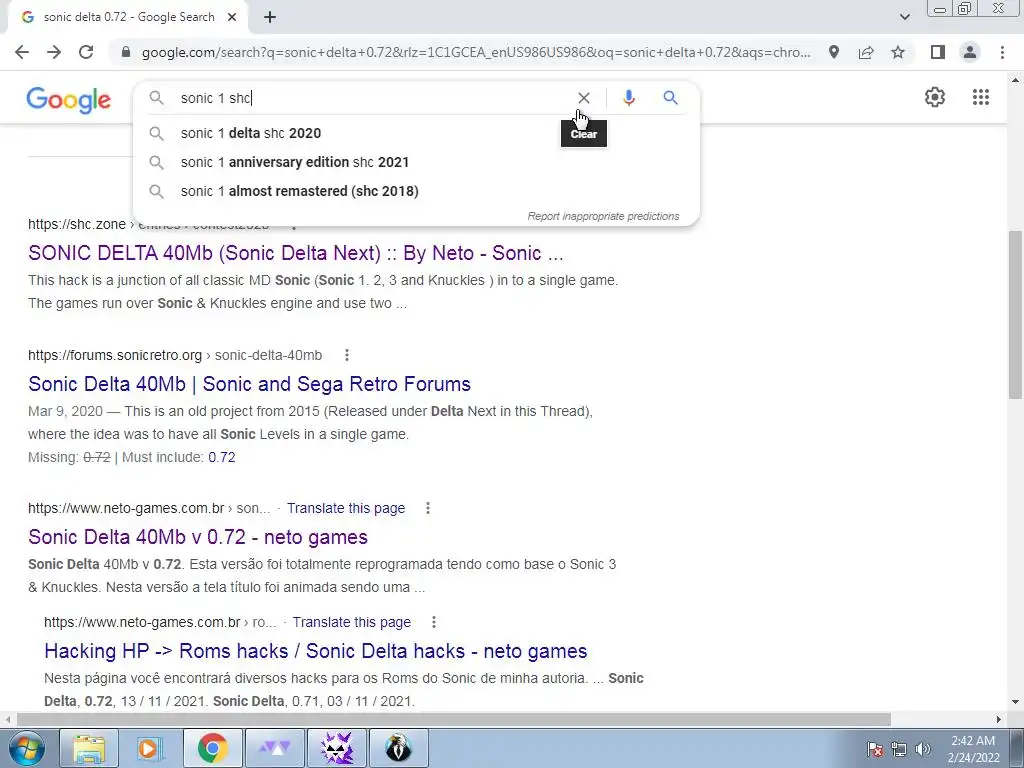Select suggestion 'sonic 1 delta shc 2020'
Viewport: 1024px width, 768px height.
coord(416,133)
